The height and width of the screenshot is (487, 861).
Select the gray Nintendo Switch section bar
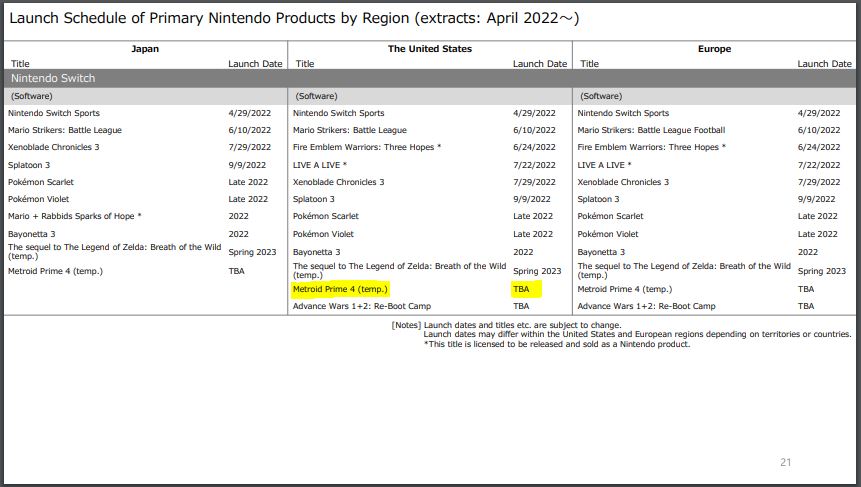pyautogui.click(x=430, y=78)
